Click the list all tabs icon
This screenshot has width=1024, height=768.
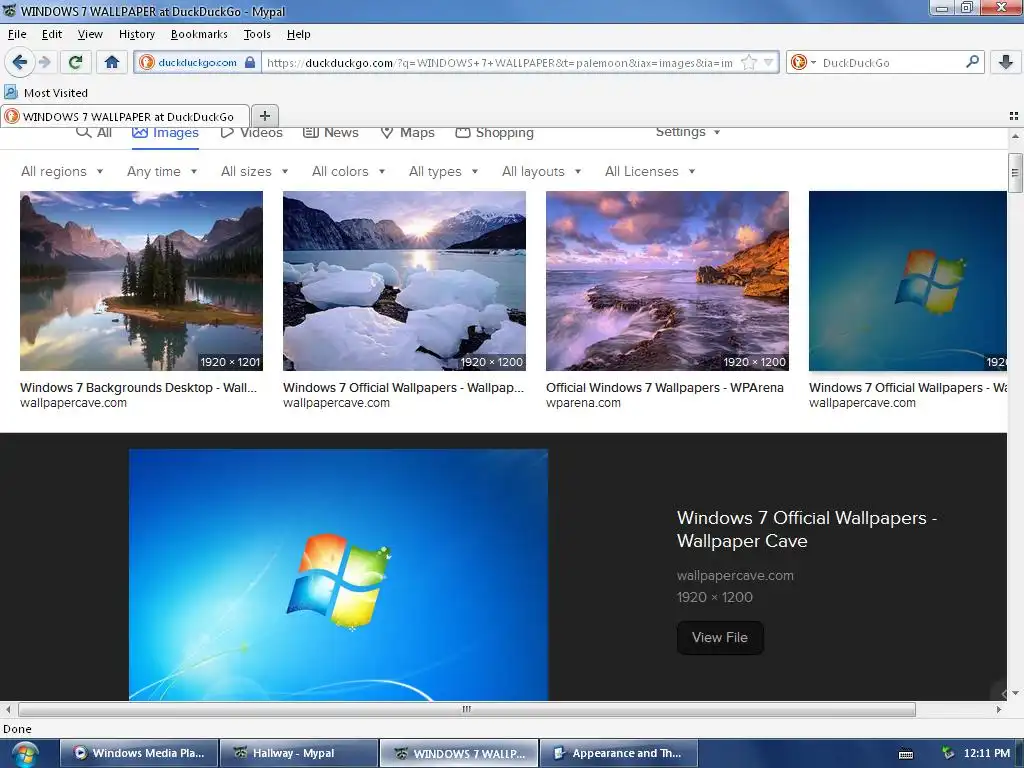1014,116
